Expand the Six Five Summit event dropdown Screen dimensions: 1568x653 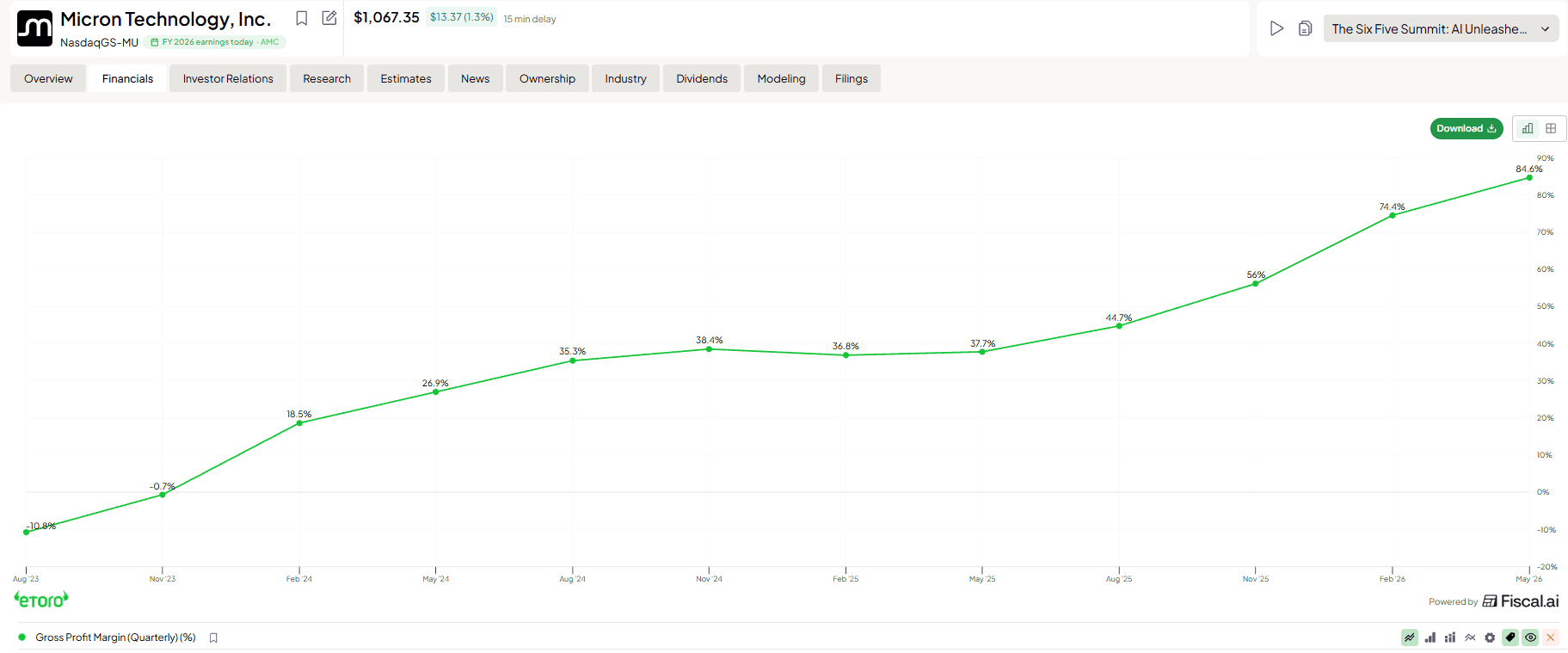(1441, 28)
